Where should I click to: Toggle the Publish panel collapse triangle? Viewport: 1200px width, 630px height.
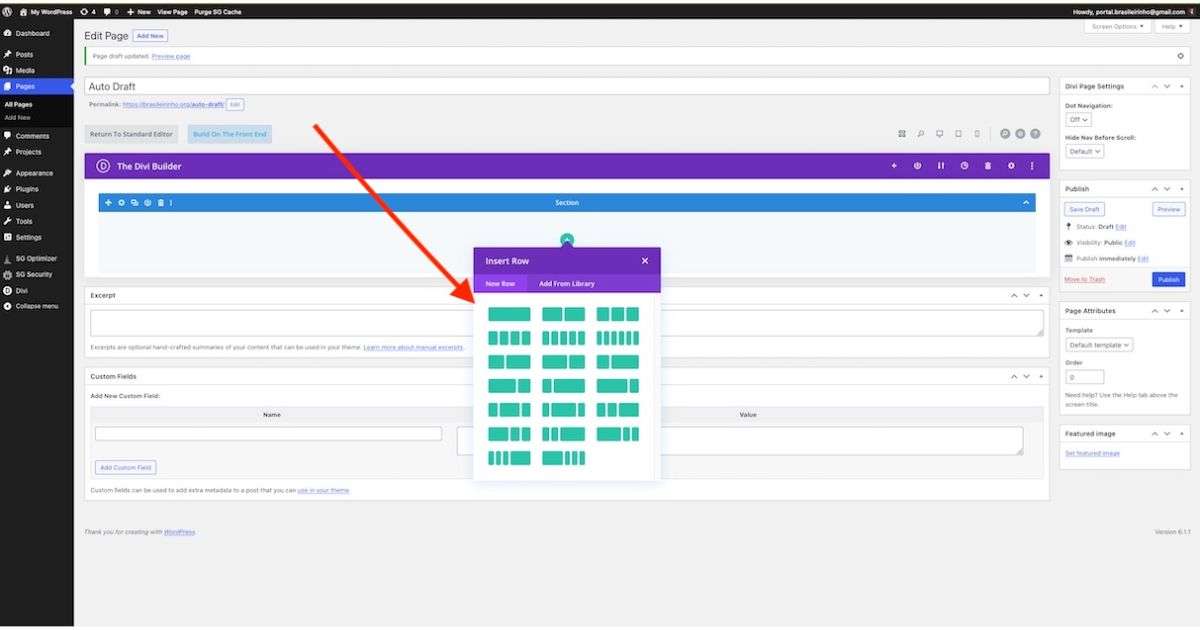(x=1183, y=189)
